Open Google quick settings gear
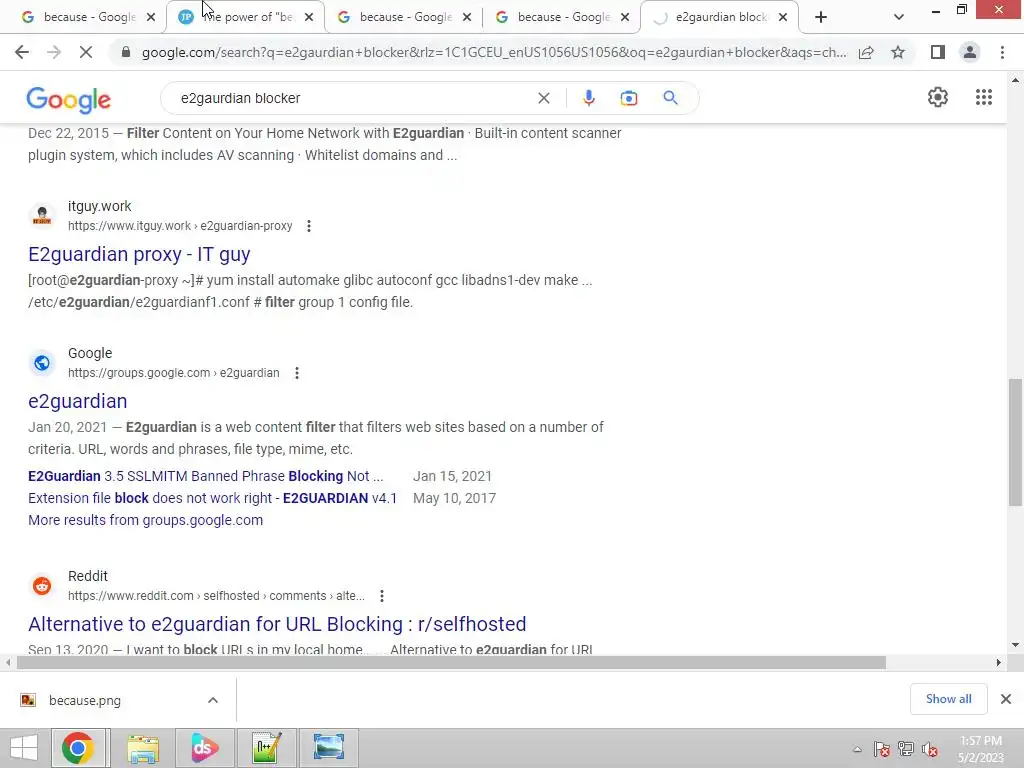 coord(938,97)
